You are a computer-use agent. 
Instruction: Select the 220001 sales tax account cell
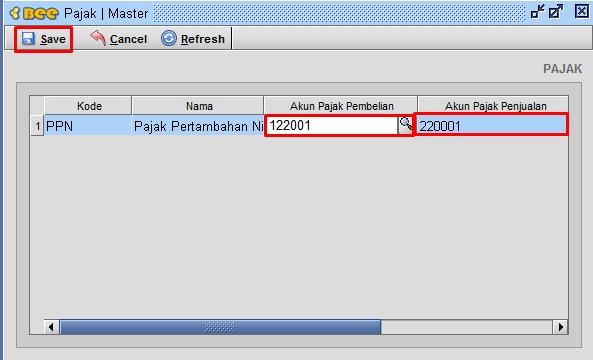pyautogui.click(x=492, y=125)
